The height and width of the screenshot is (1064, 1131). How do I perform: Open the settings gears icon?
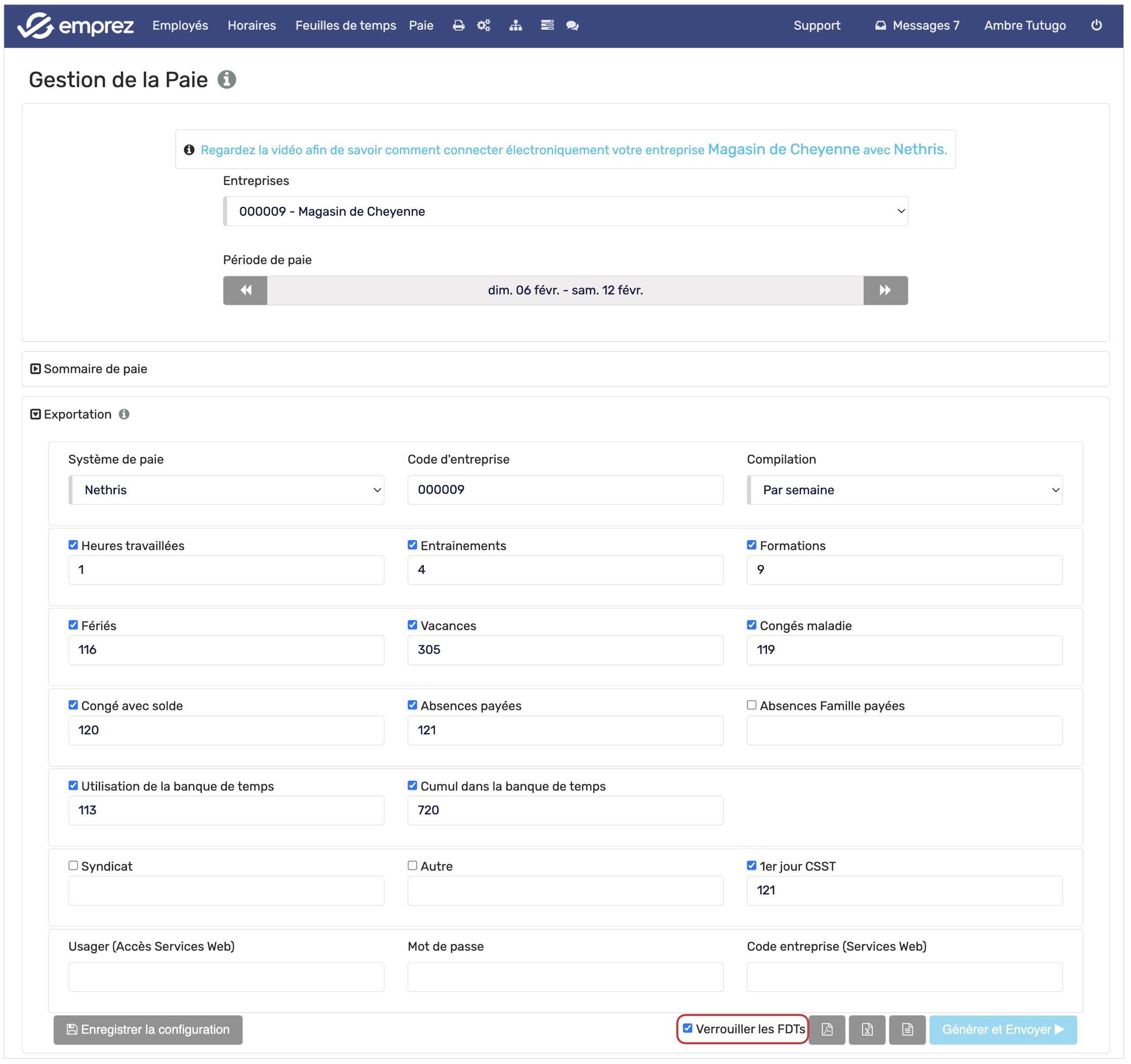pos(484,26)
